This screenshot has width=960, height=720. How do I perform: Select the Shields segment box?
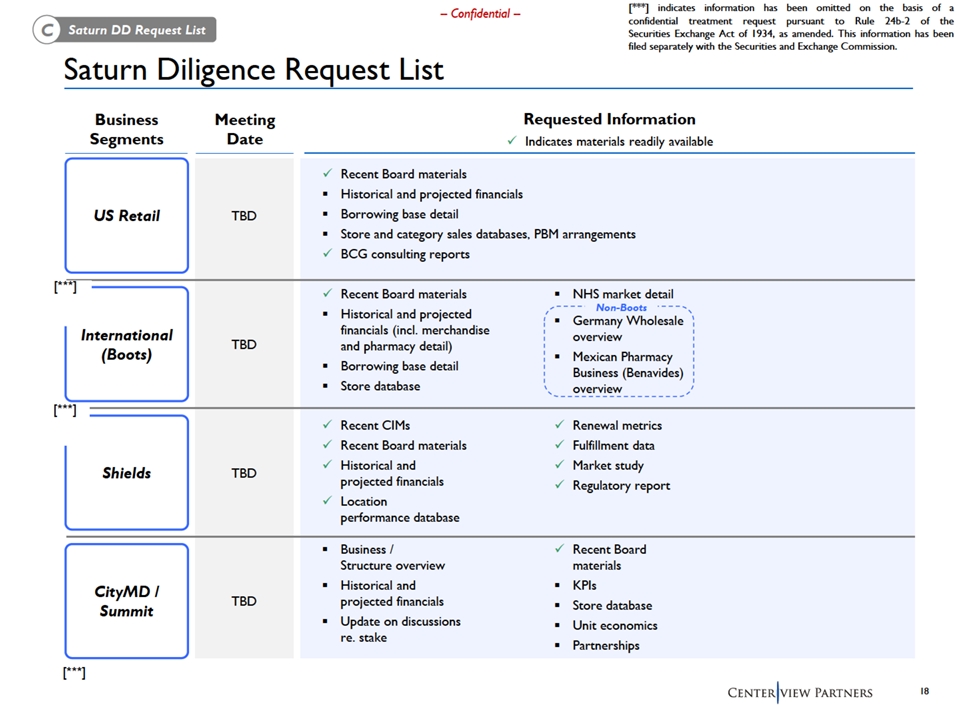[127, 473]
